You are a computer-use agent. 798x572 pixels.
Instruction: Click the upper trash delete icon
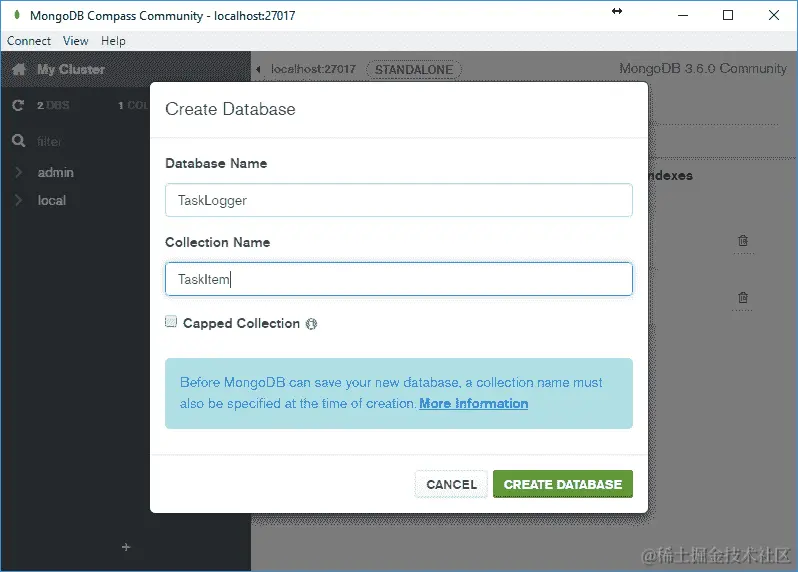(x=743, y=240)
